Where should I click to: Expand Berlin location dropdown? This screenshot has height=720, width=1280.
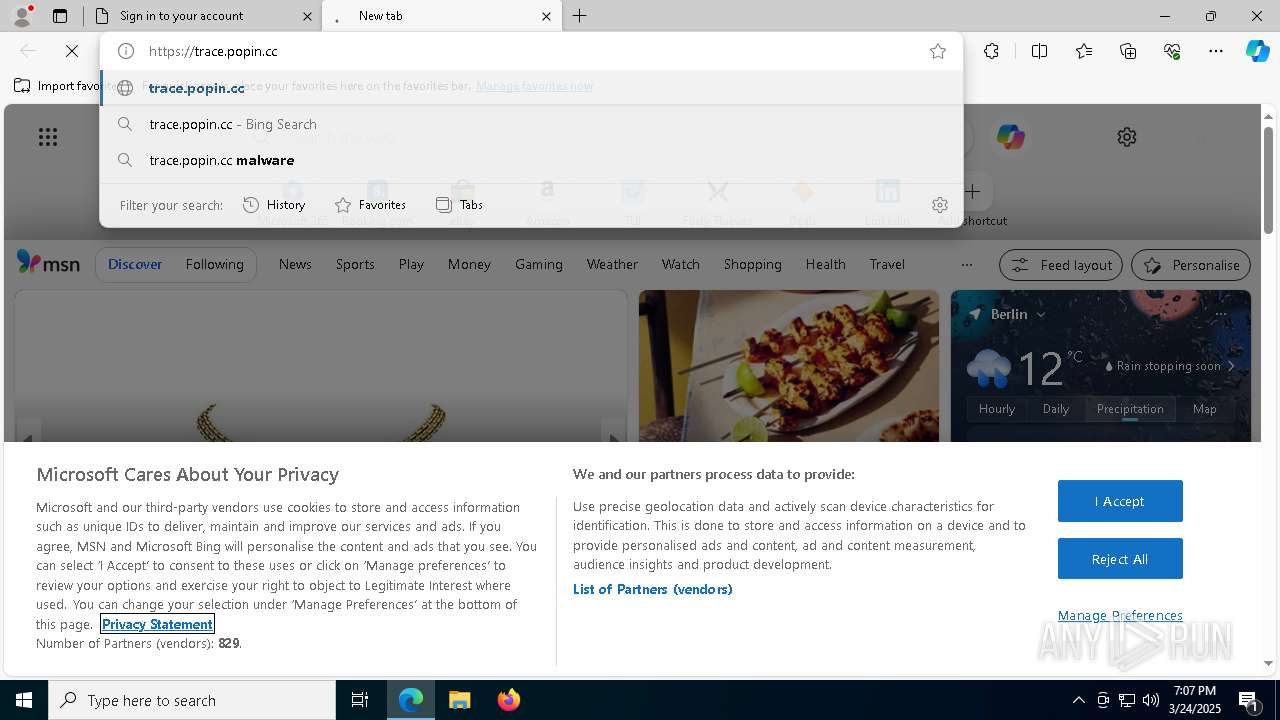1041,314
